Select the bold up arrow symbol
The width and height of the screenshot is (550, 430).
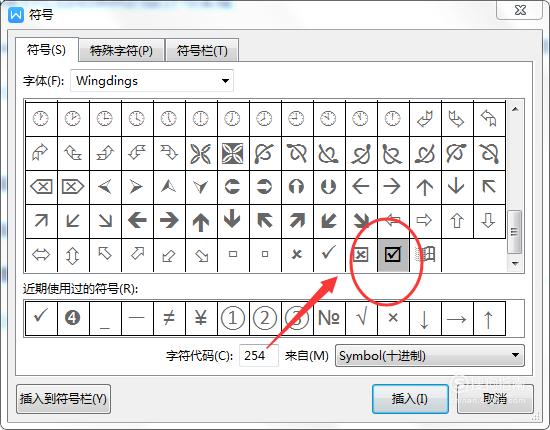pyautogui.click(x=201, y=221)
